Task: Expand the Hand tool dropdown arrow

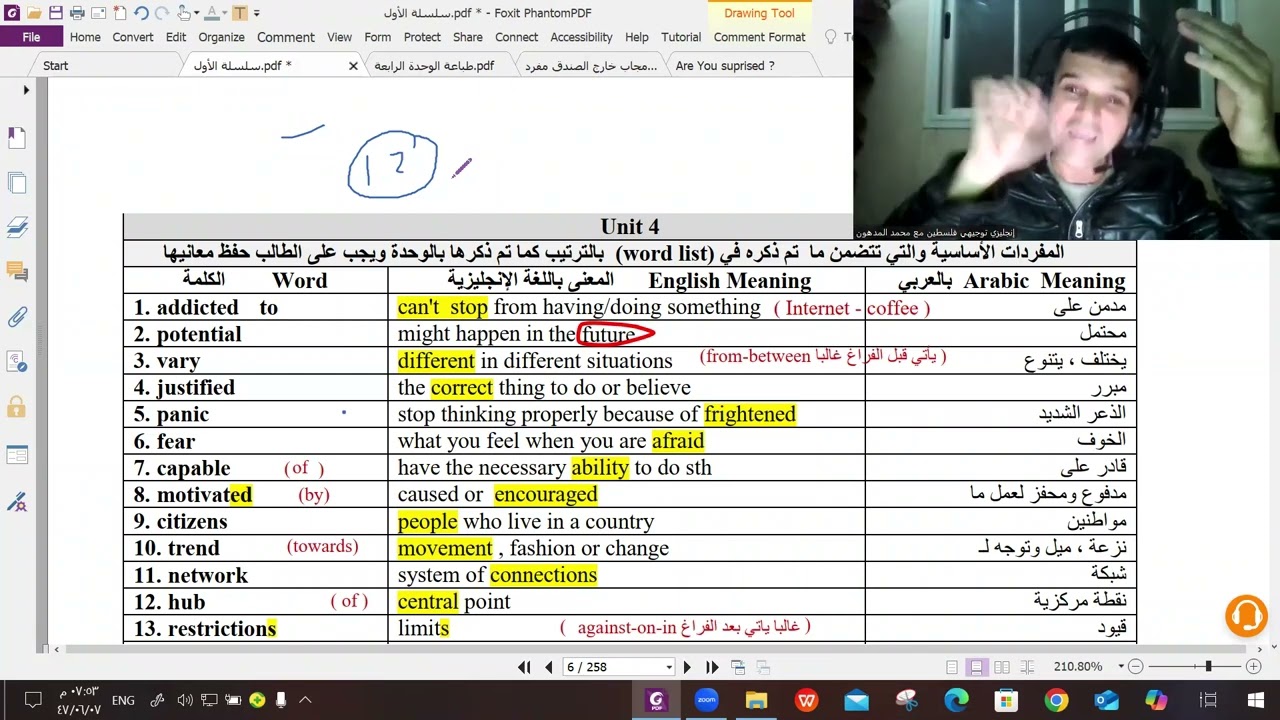Action: (x=197, y=14)
